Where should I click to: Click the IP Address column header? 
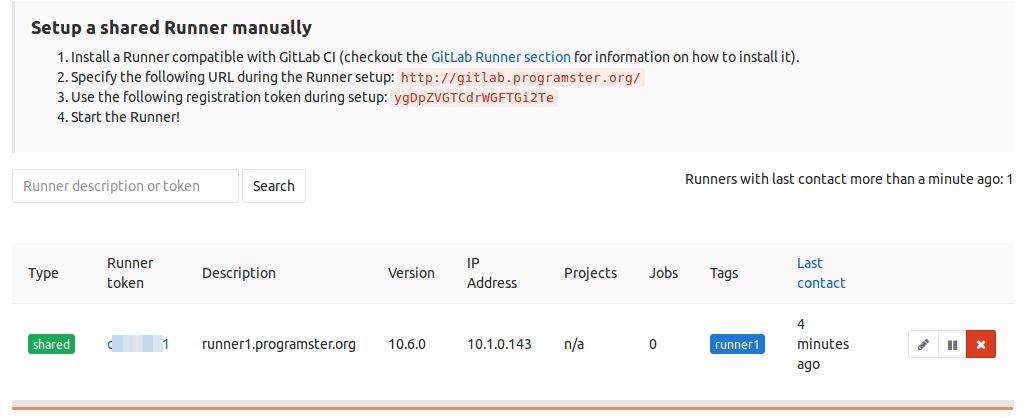492,273
